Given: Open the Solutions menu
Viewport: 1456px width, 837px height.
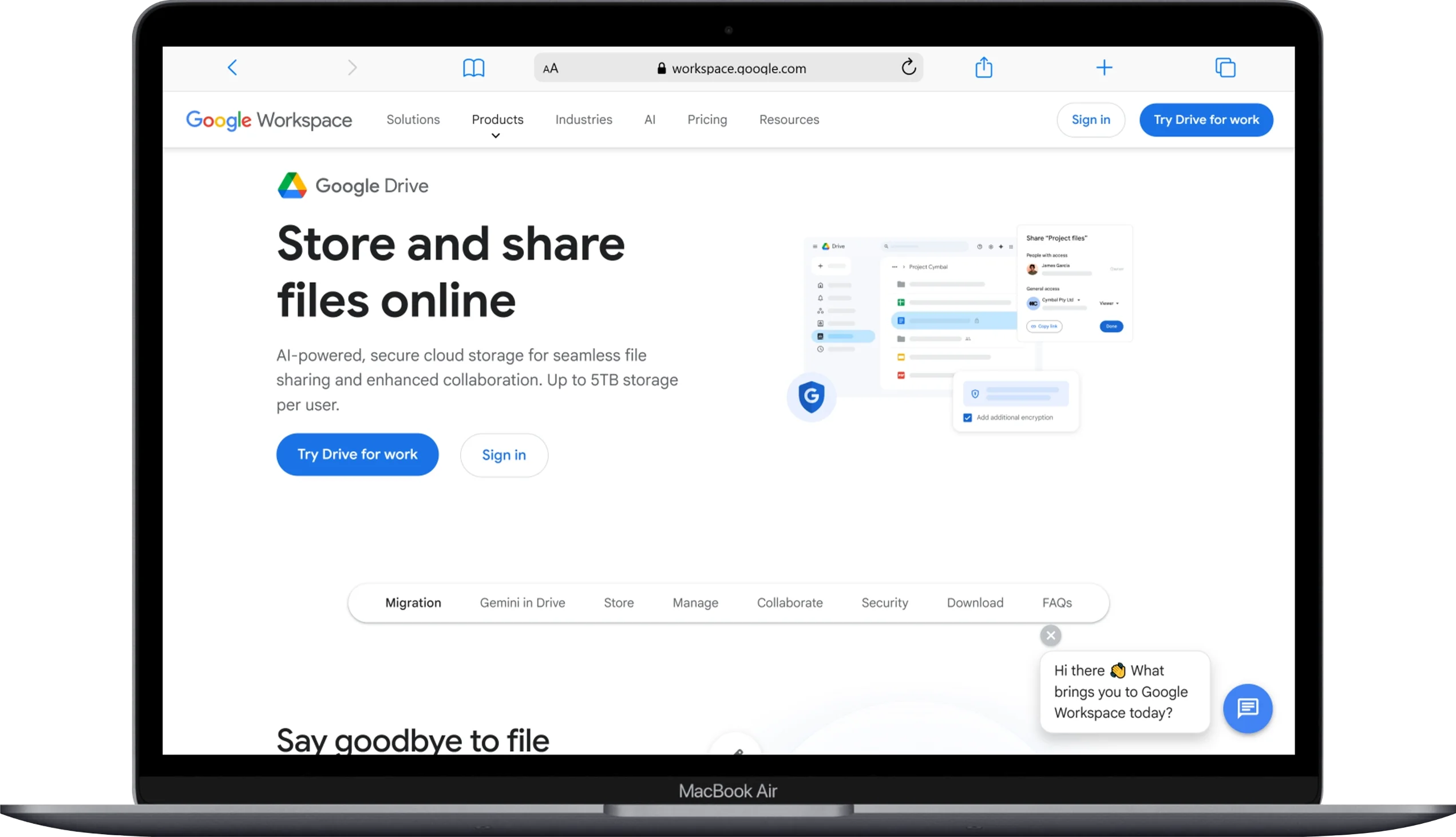Looking at the screenshot, I should (413, 120).
